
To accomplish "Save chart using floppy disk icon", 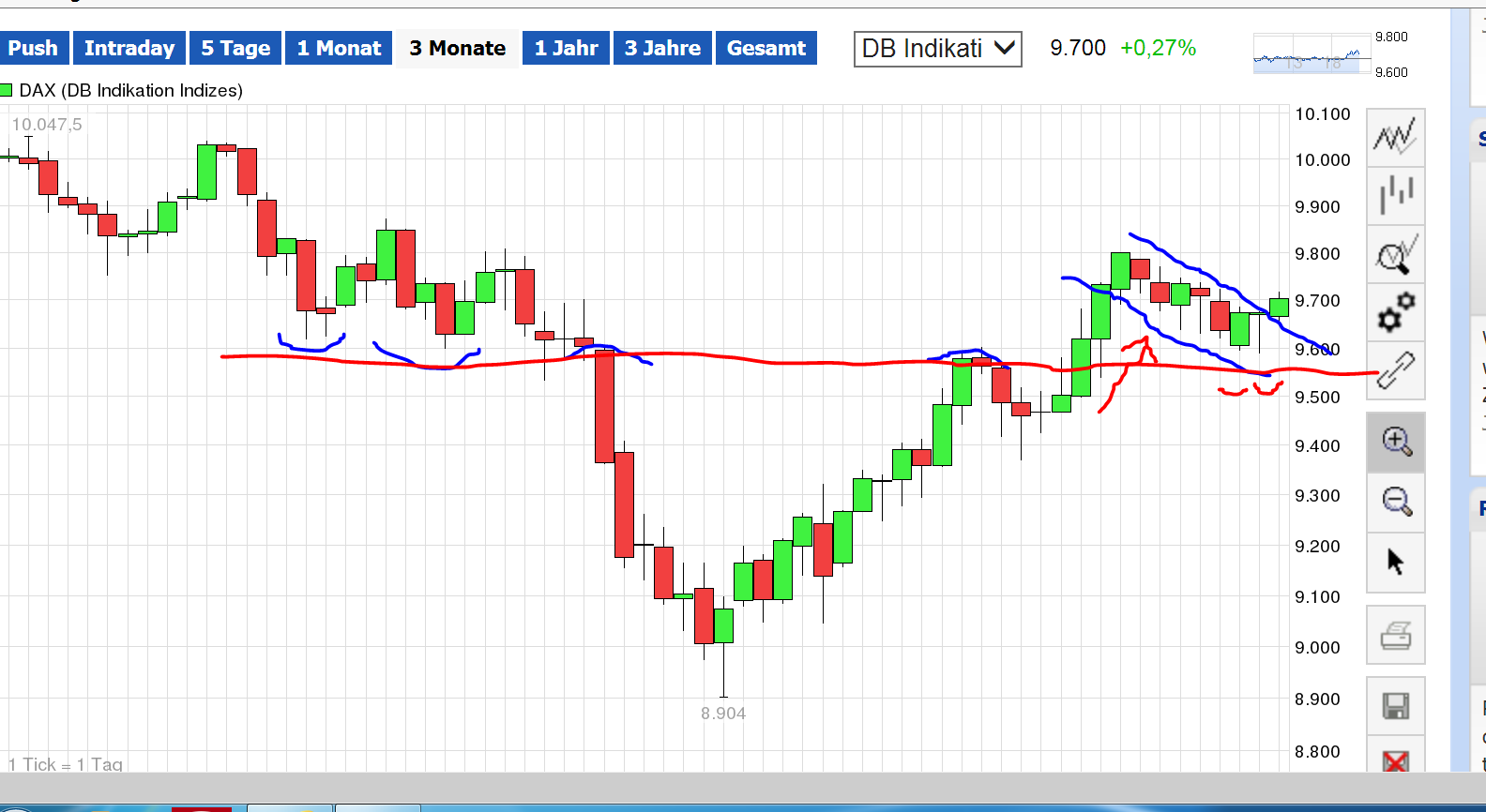I will [x=1395, y=706].
